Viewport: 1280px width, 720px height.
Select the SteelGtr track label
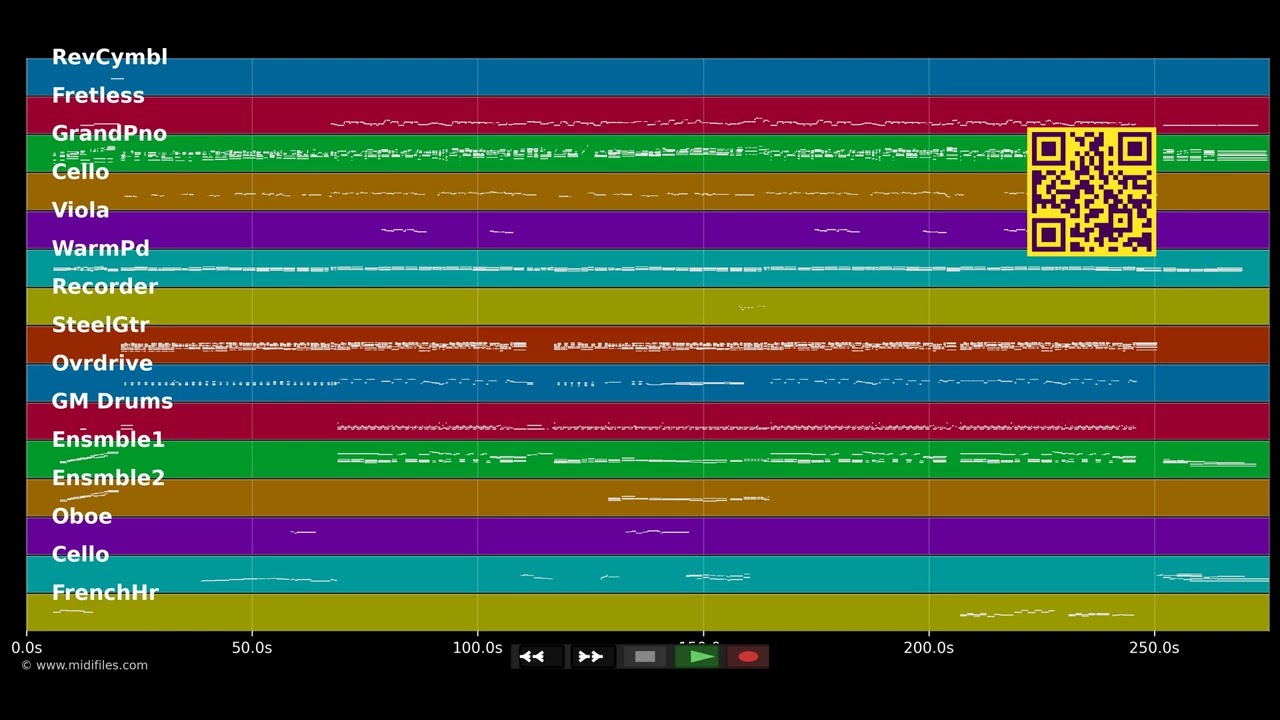click(100, 325)
